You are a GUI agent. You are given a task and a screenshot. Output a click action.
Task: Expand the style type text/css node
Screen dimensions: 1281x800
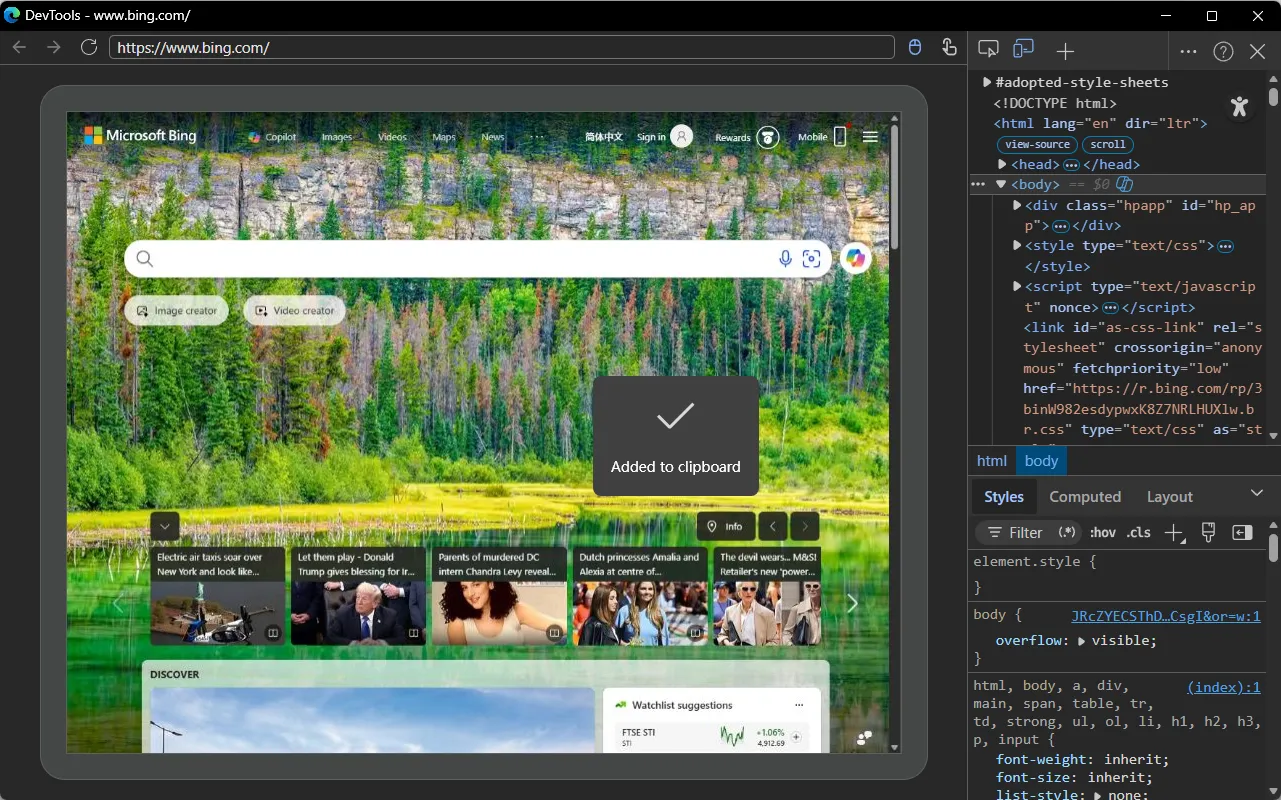pos(1017,245)
